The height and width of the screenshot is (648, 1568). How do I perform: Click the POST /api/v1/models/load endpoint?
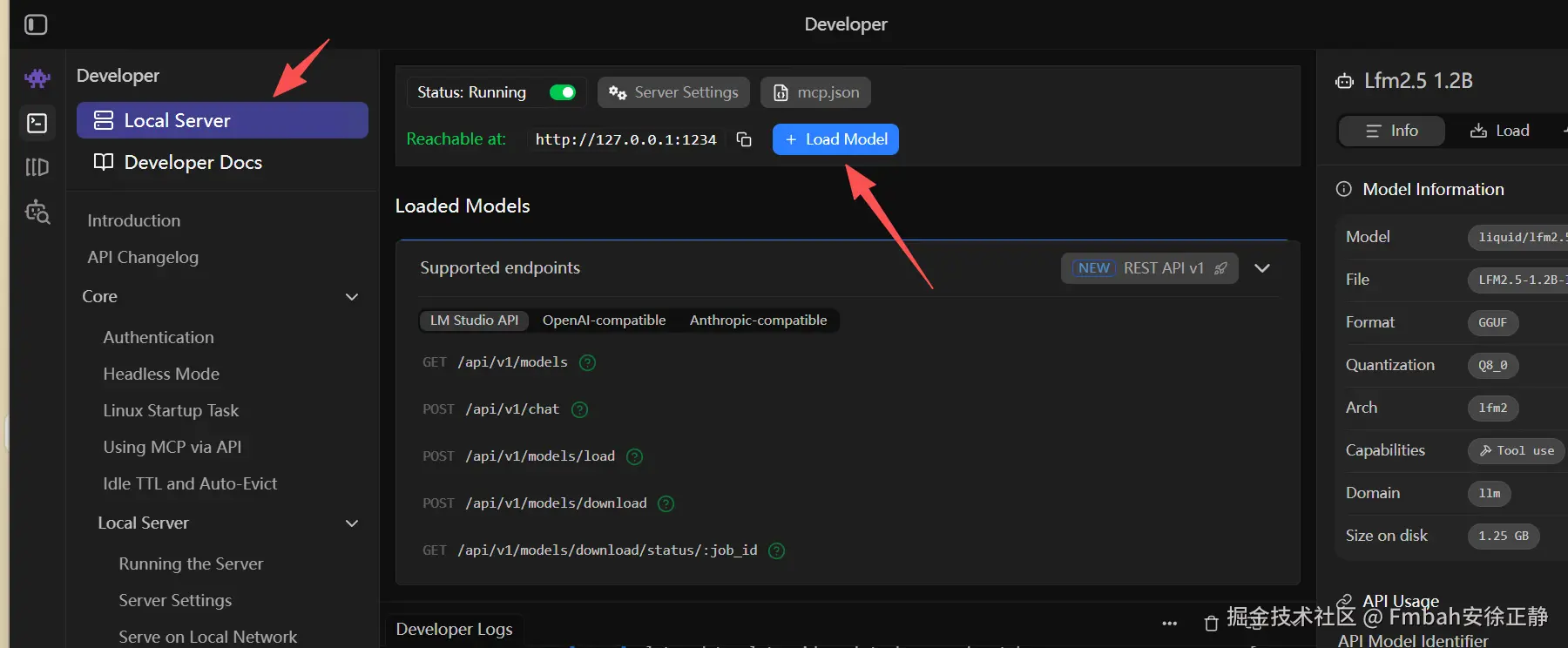(x=518, y=456)
